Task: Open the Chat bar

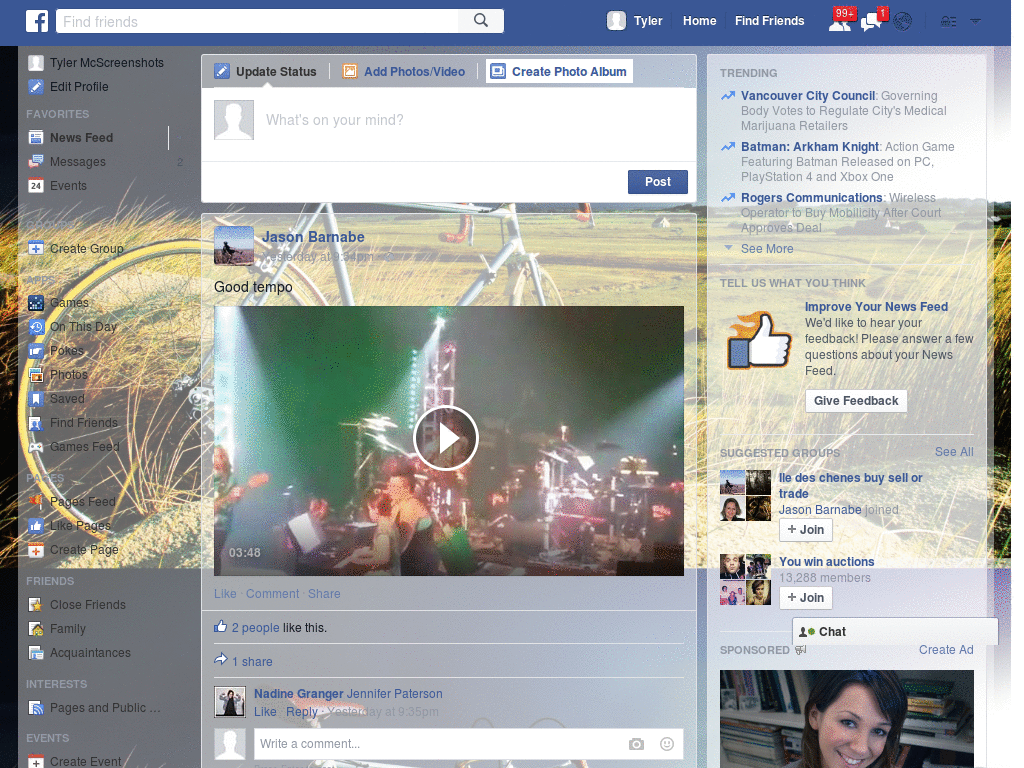Action: tap(895, 632)
